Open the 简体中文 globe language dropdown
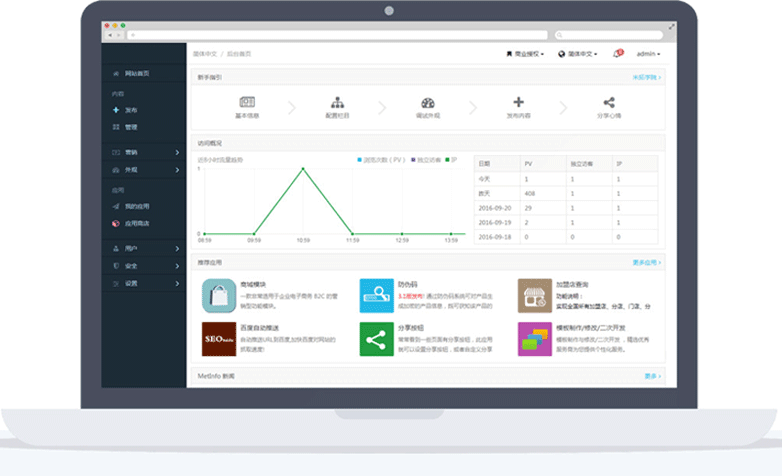Image resolution: width=782 pixels, height=476 pixels. (x=578, y=54)
